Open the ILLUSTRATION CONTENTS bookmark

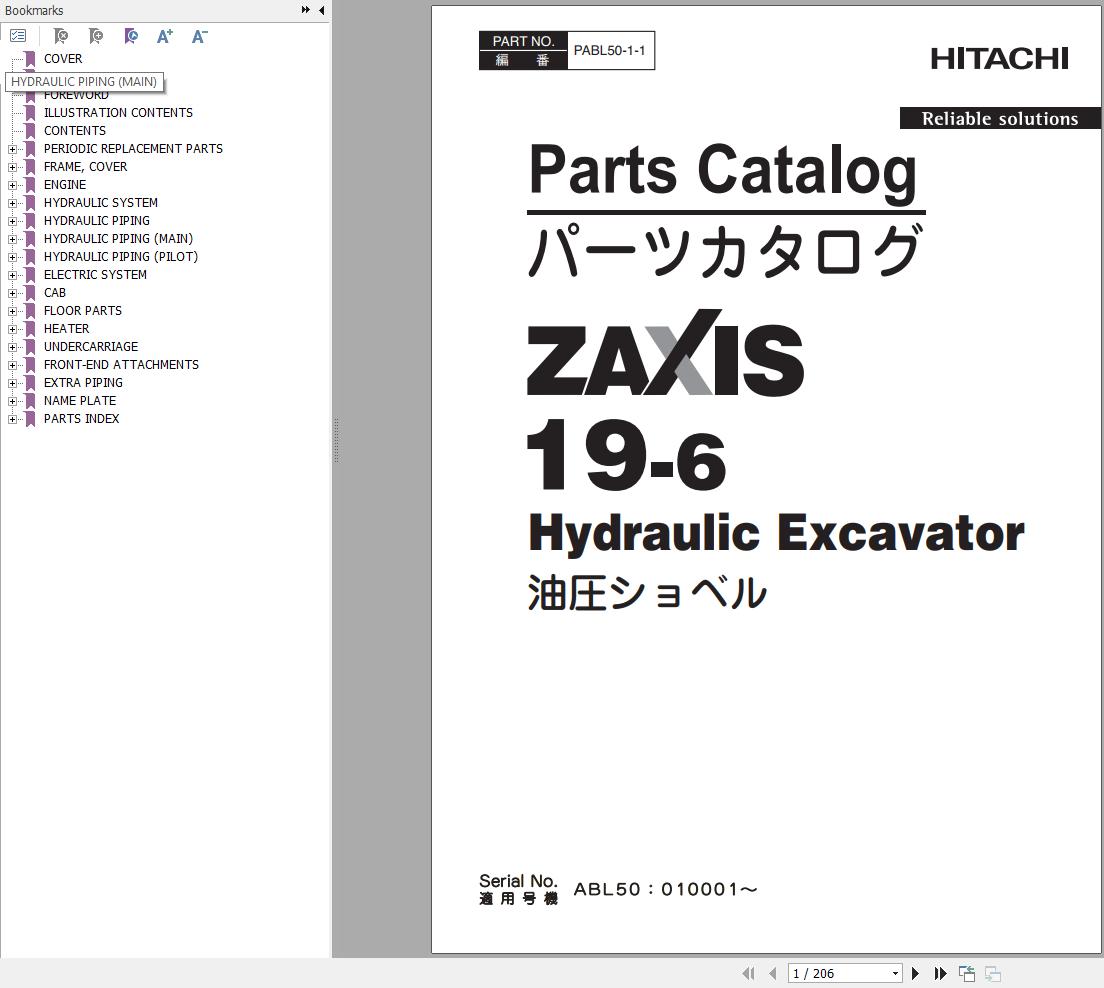118,113
